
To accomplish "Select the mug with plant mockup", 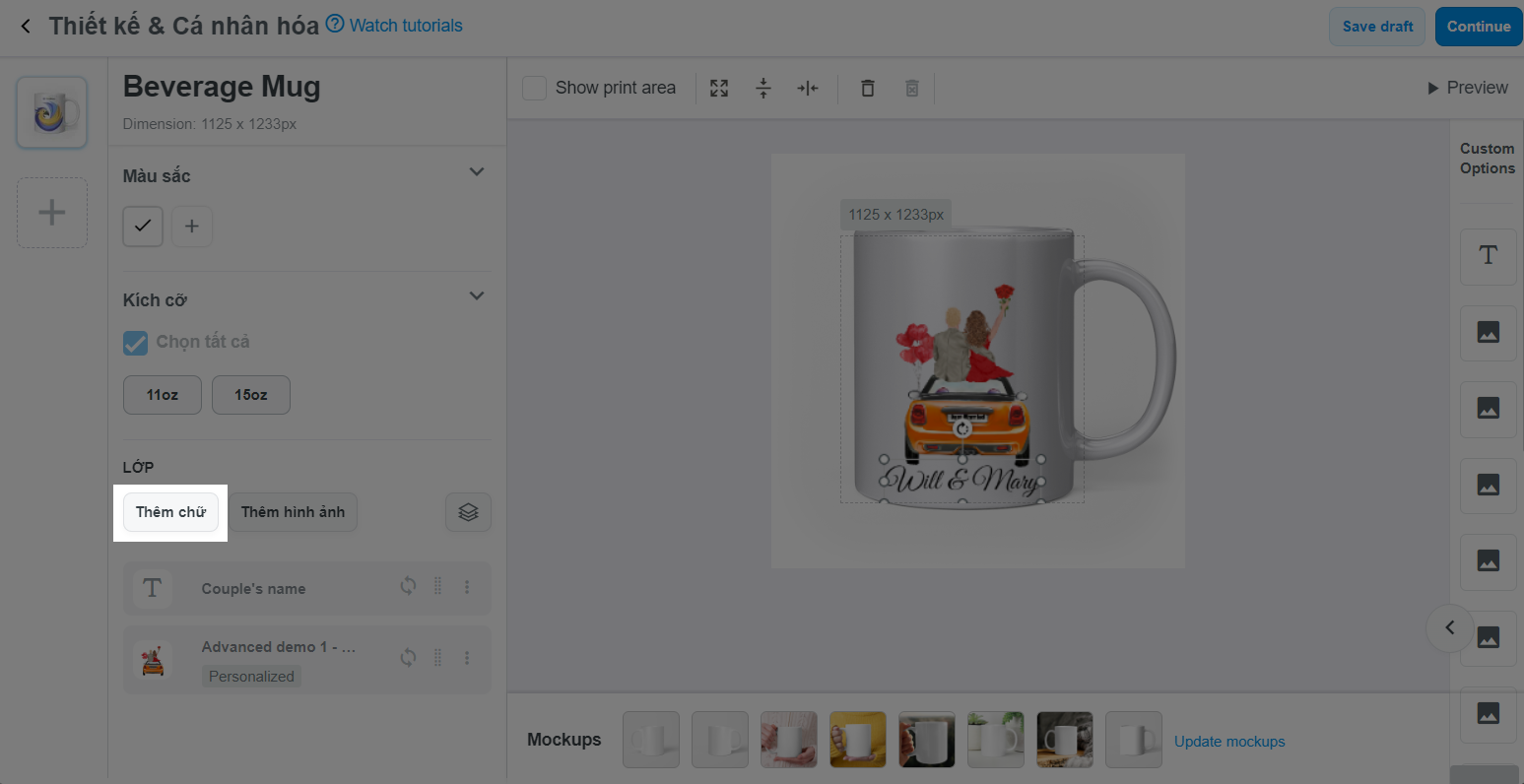I will click(x=996, y=740).
